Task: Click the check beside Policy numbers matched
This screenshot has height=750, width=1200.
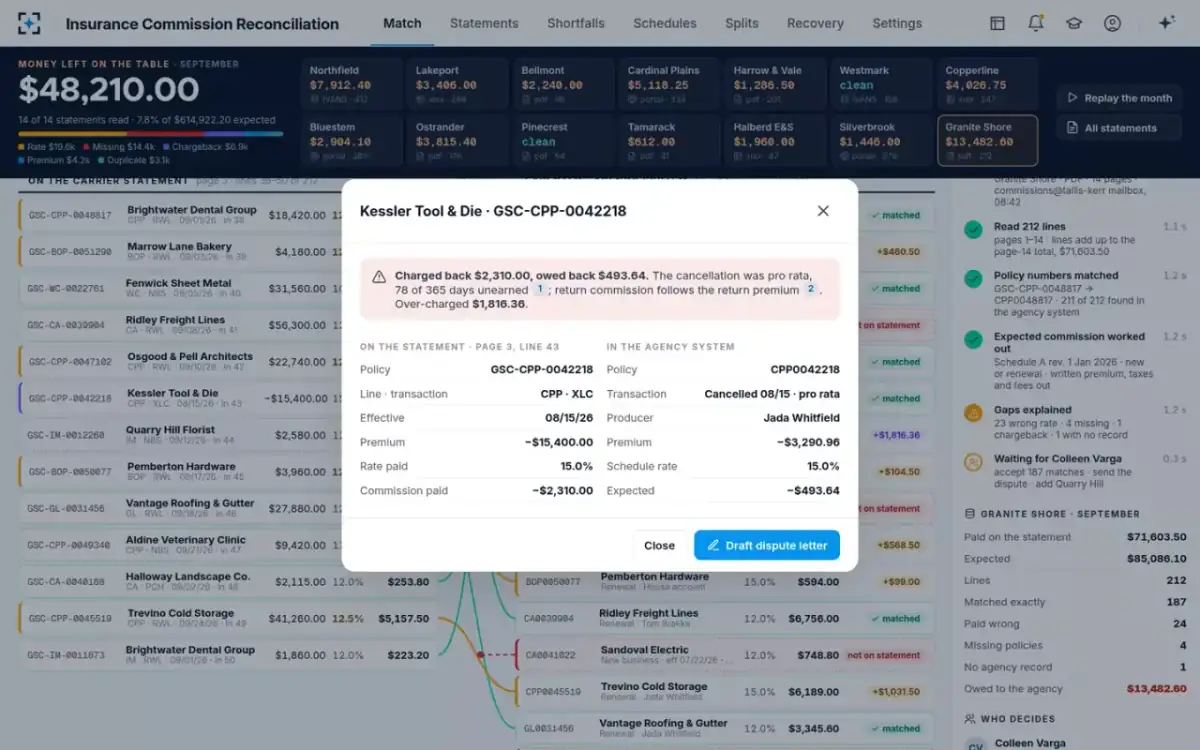Action: coord(973,277)
